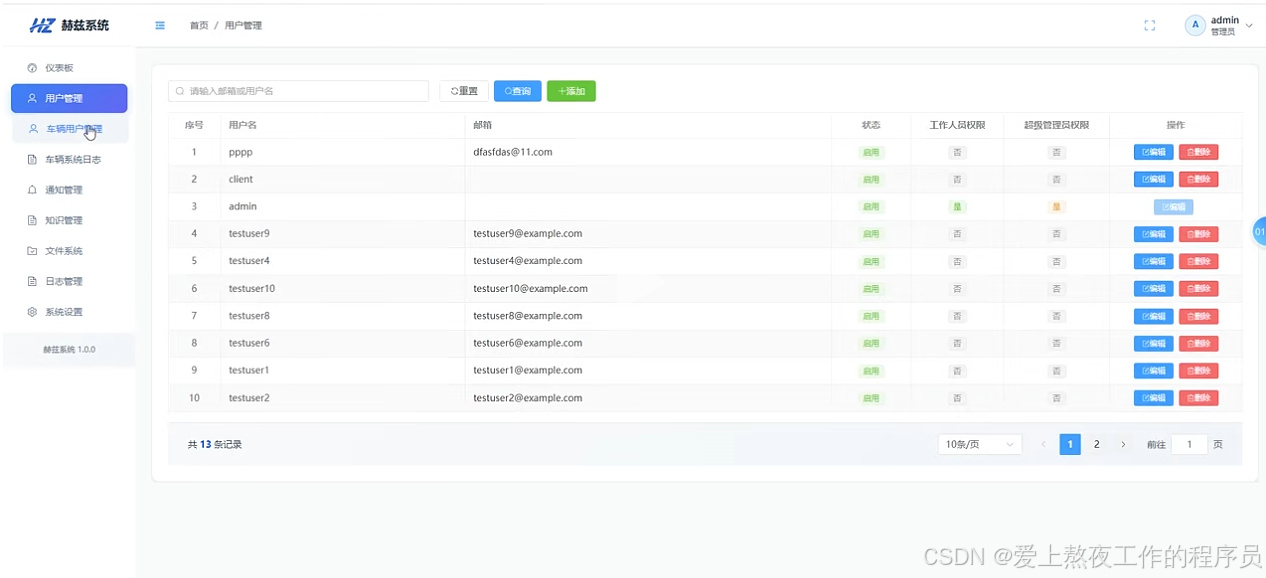Viewport: 1266px width, 578px height.
Task: Open 文件系统 in sidebar
Action: 69,251
